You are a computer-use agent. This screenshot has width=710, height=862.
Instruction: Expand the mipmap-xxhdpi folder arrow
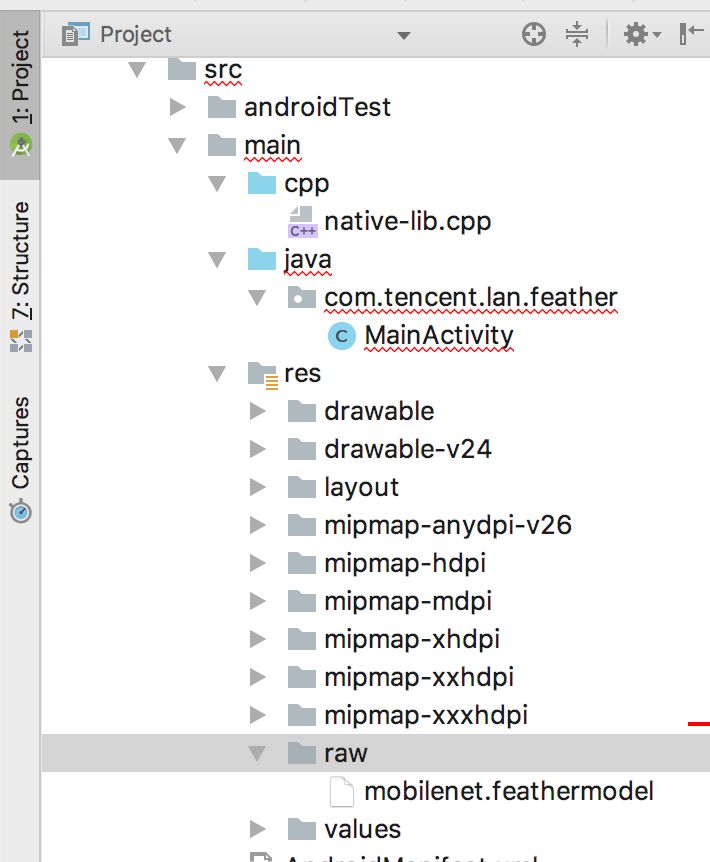tap(257, 677)
